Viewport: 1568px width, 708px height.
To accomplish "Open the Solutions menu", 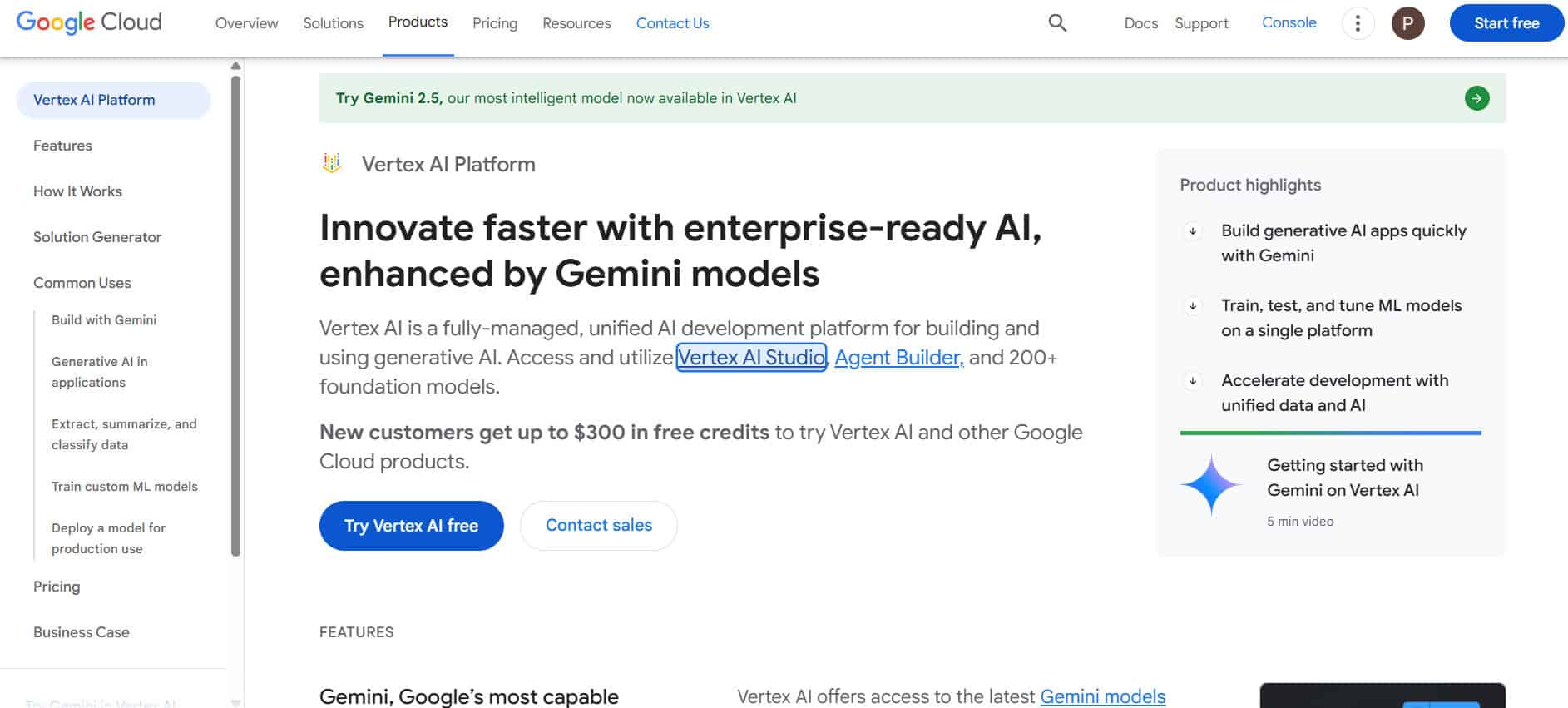I will pyautogui.click(x=333, y=23).
